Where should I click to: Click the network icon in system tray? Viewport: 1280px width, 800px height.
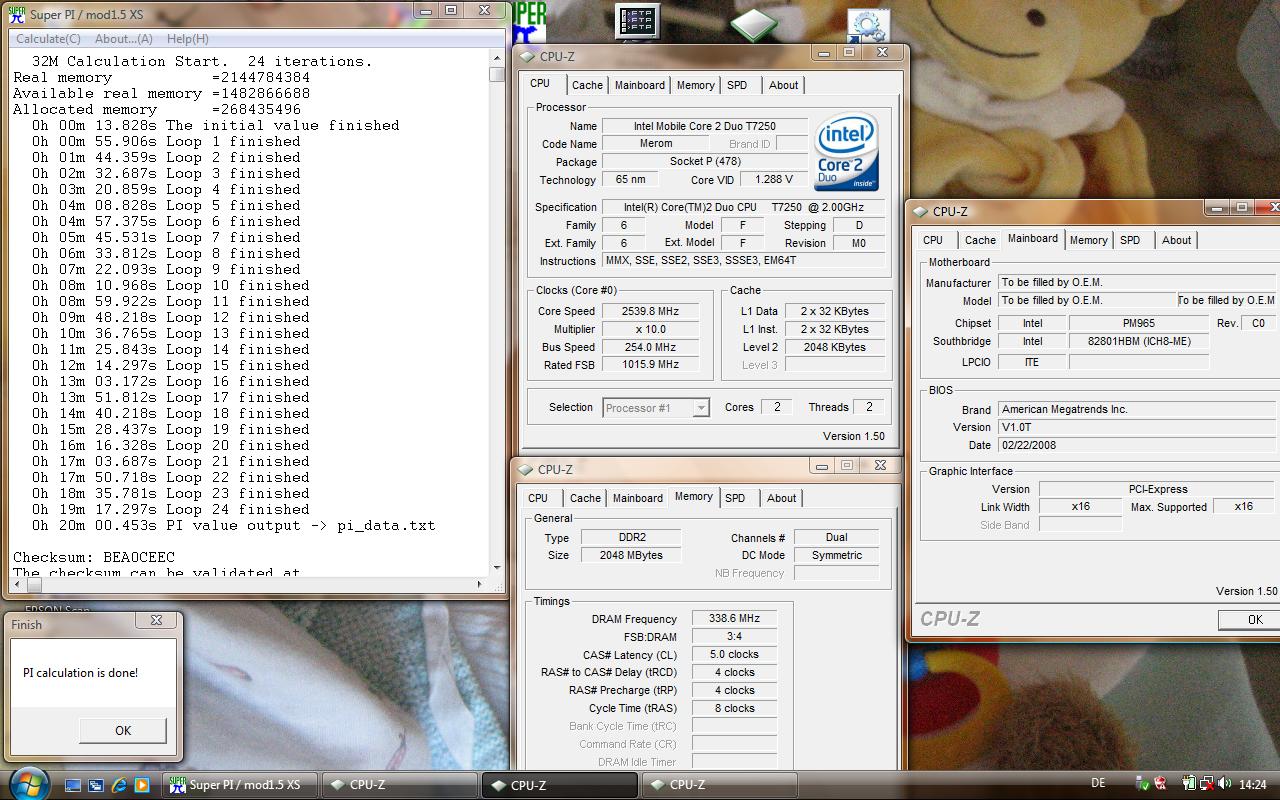tap(1208, 784)
